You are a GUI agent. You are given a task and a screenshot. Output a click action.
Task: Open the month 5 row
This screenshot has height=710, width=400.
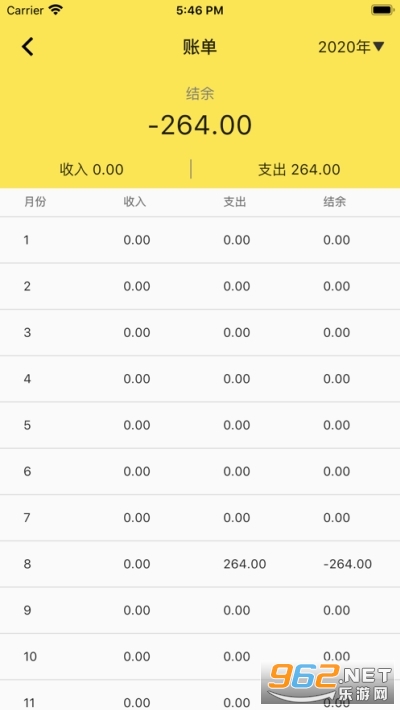200,425
